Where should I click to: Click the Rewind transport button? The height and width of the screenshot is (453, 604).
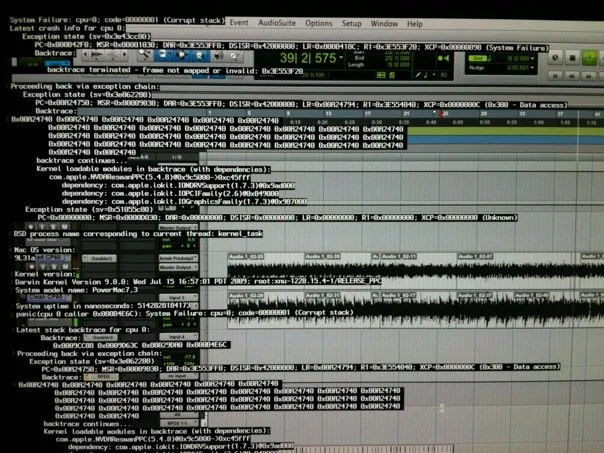tap(572, 76)
